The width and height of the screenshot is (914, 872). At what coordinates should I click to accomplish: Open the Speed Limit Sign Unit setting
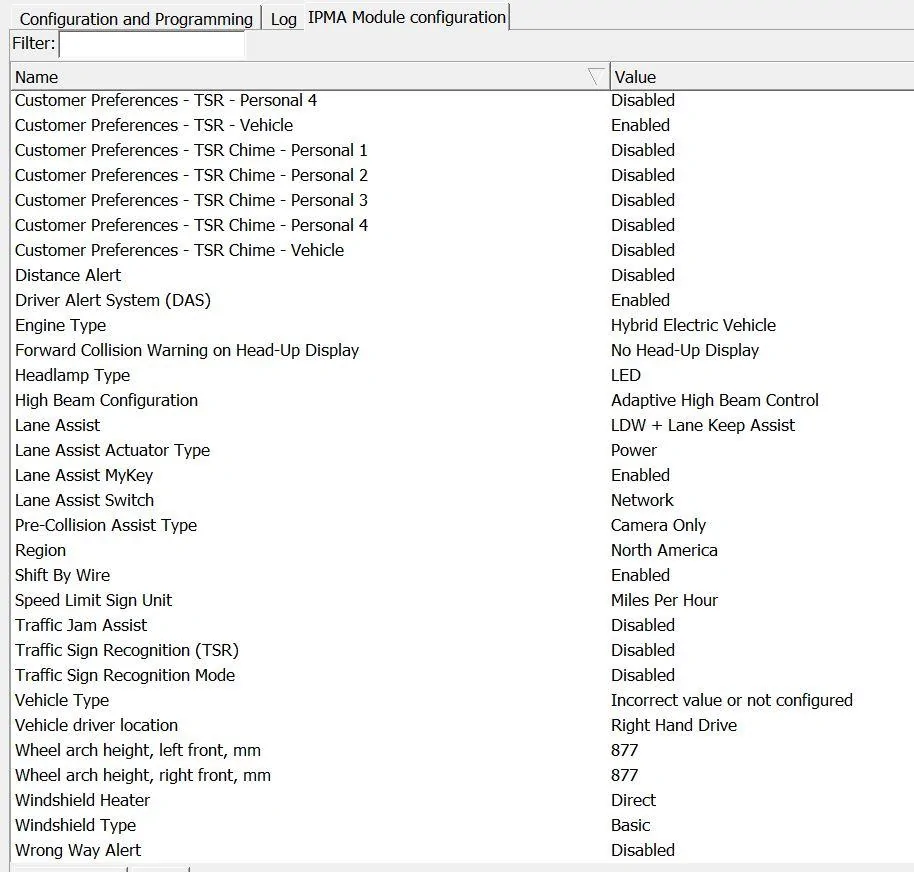tap(93, 600)
